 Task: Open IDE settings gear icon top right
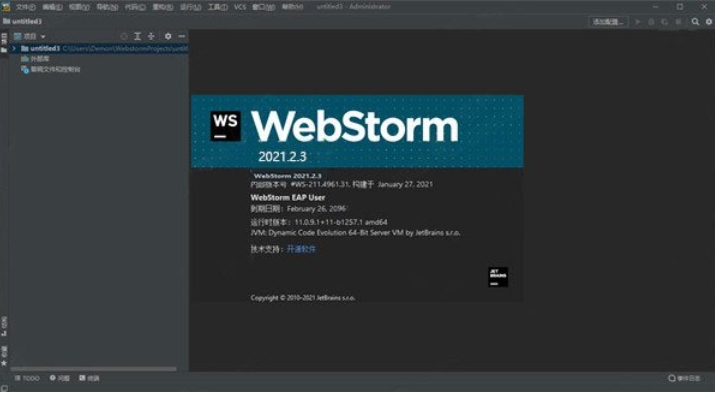click(x=709, y=22)
